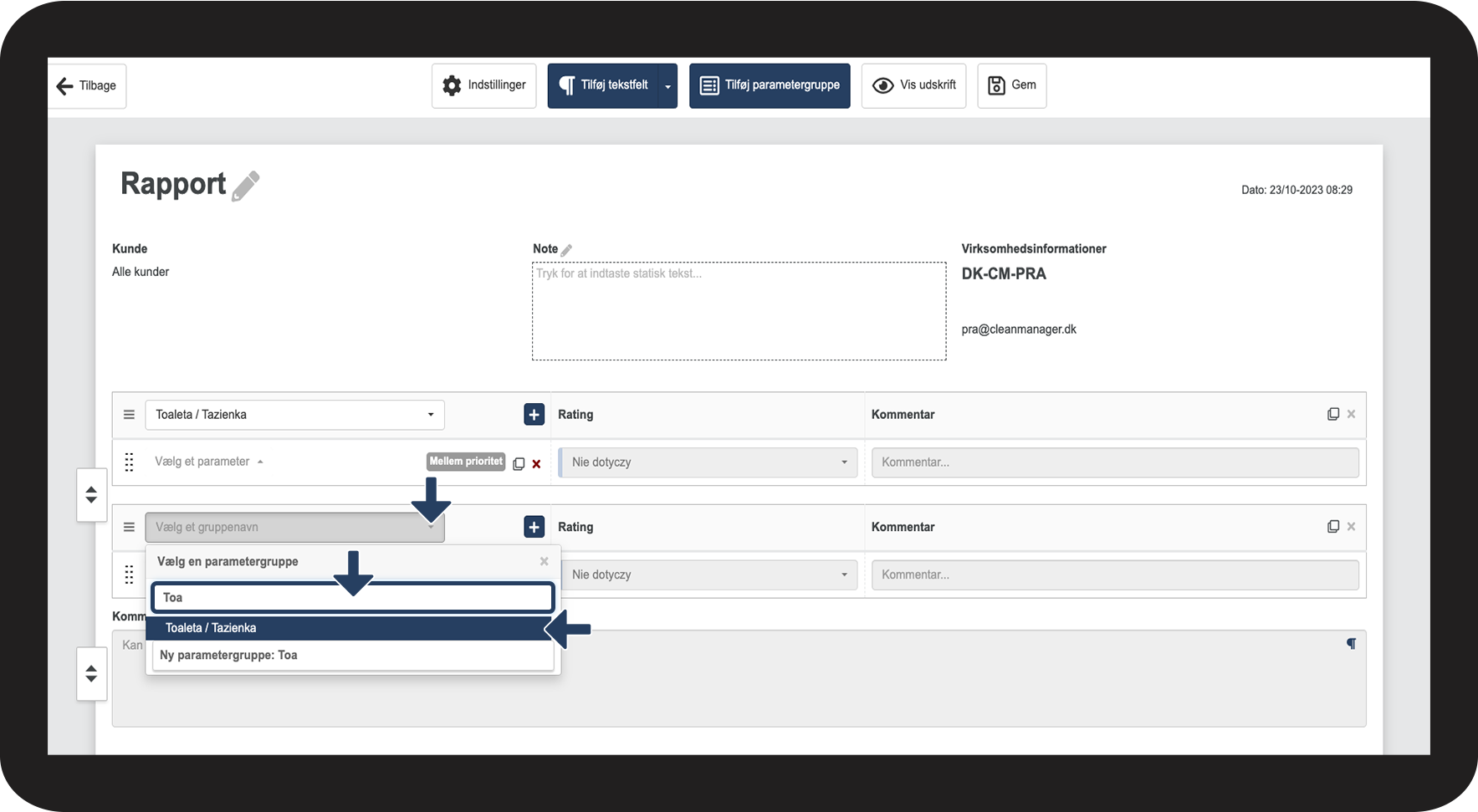
Task: Expand first 'Nie dotyczy' rating dropdown
Action: tap(708, 462)
